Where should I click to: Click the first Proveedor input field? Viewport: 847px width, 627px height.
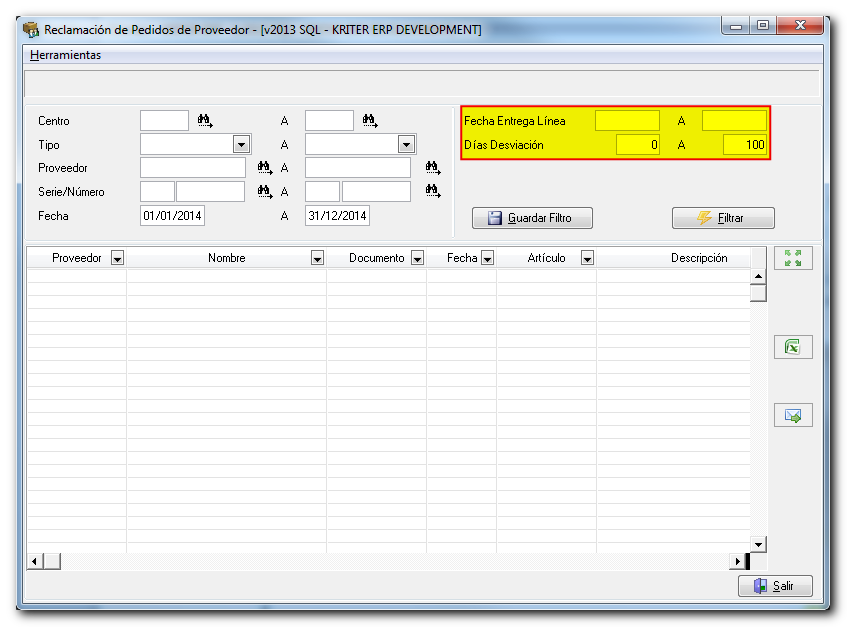pyautogui.click(x=193, y=168)
